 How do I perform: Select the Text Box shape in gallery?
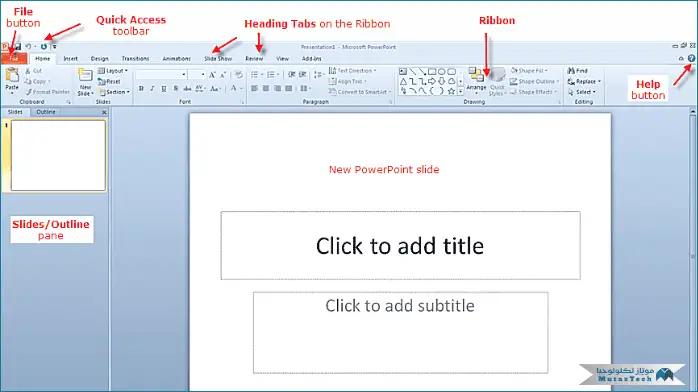pos(403,71)
